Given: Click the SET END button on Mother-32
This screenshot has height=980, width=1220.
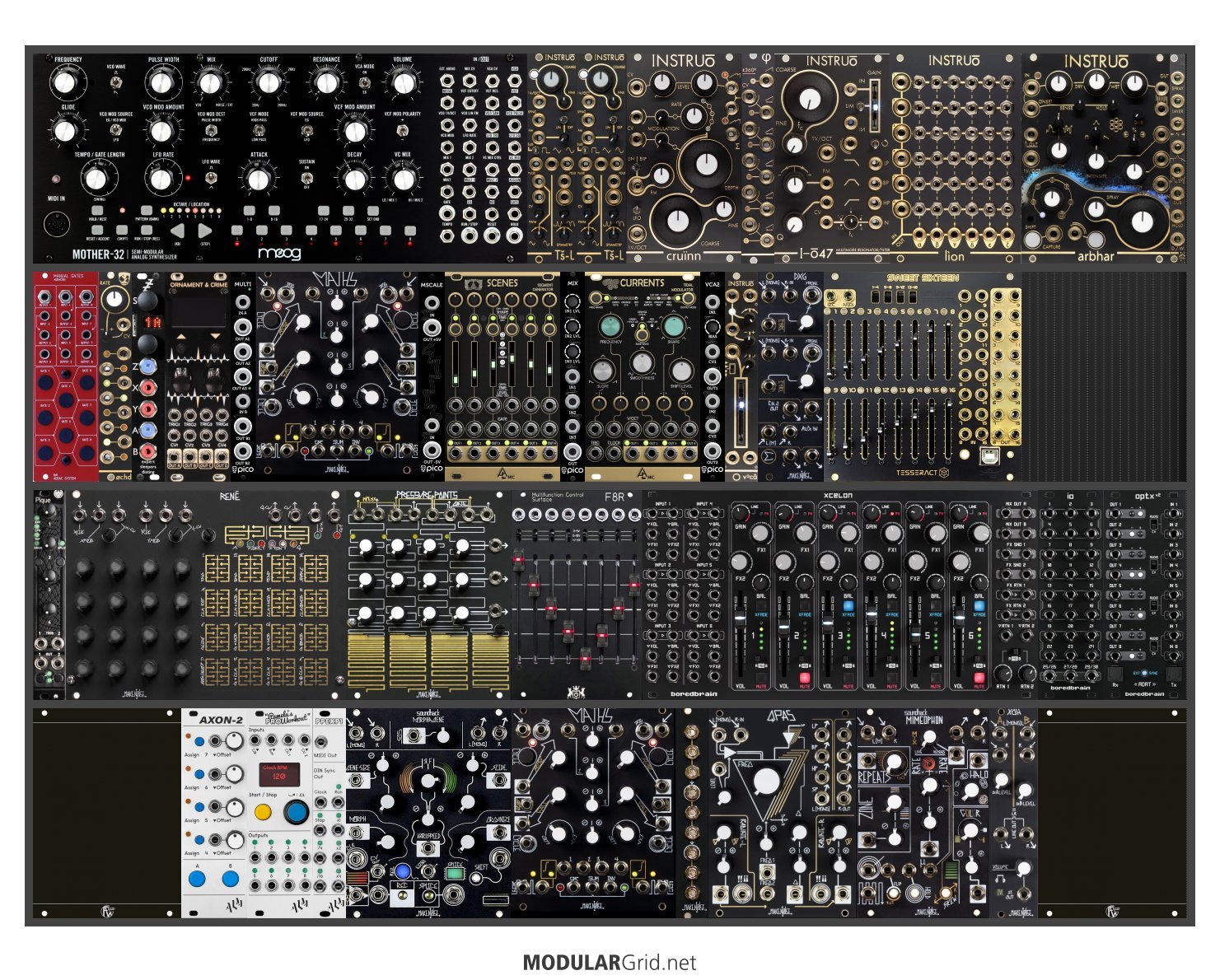Looking at the screenshot, I should (x=372, y=211).
